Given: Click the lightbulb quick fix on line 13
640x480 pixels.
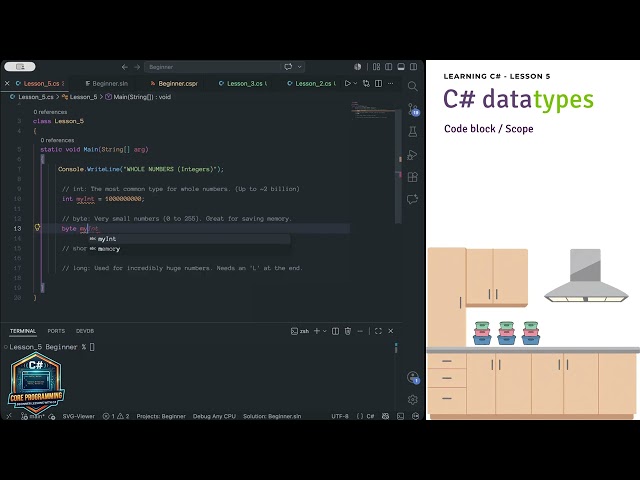Looking at the screenshot, I should [37, 227].
